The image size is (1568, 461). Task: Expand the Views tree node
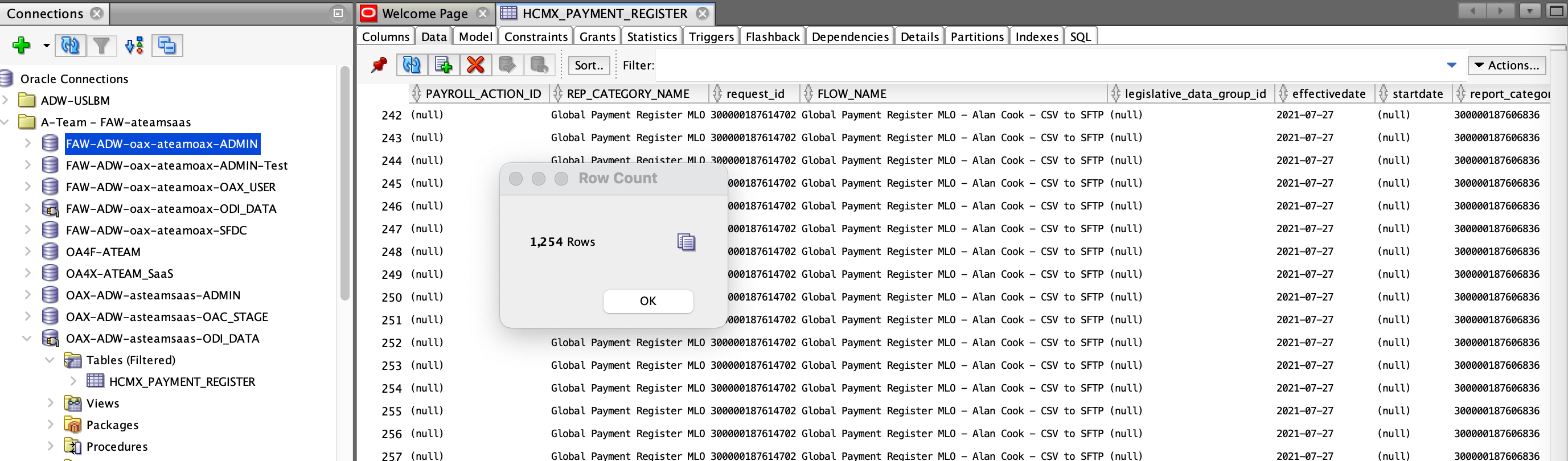click(50, 403)
